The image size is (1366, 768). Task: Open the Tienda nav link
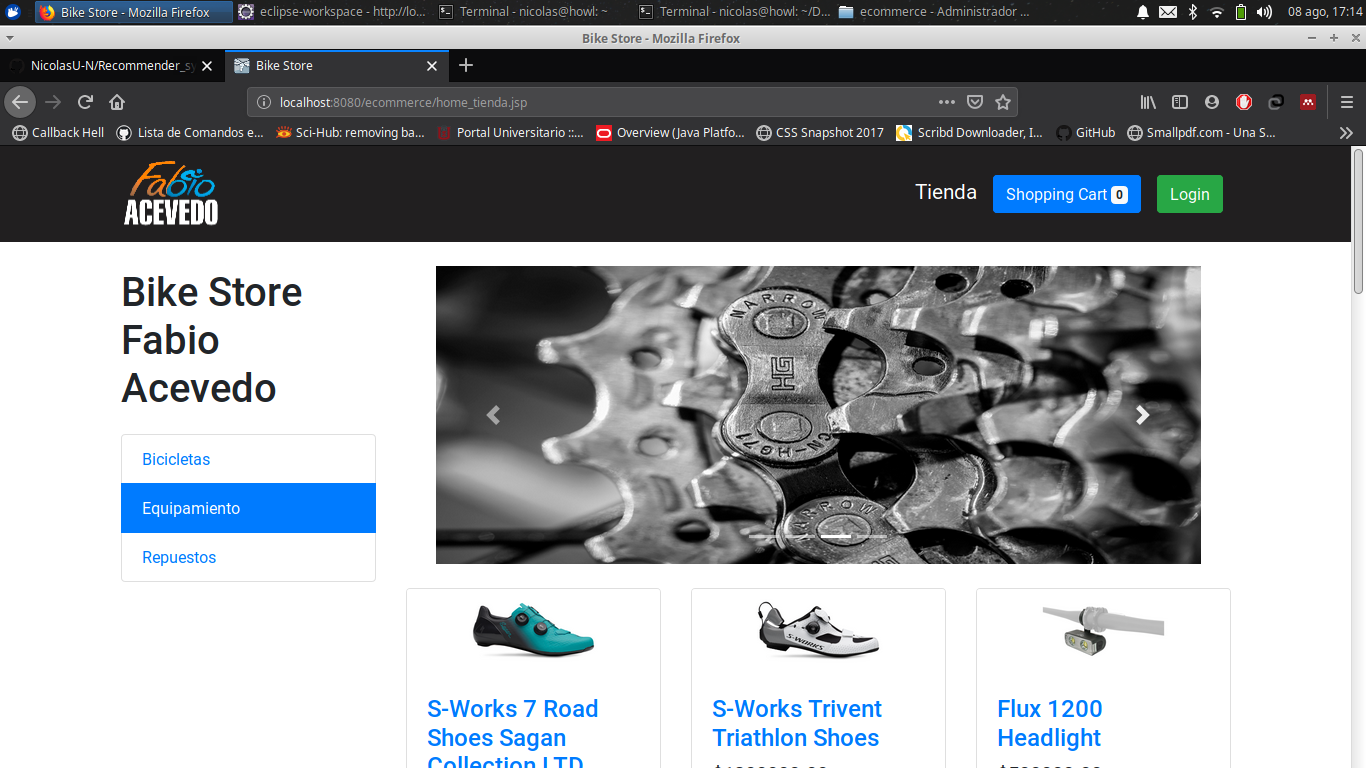[946, 192]
